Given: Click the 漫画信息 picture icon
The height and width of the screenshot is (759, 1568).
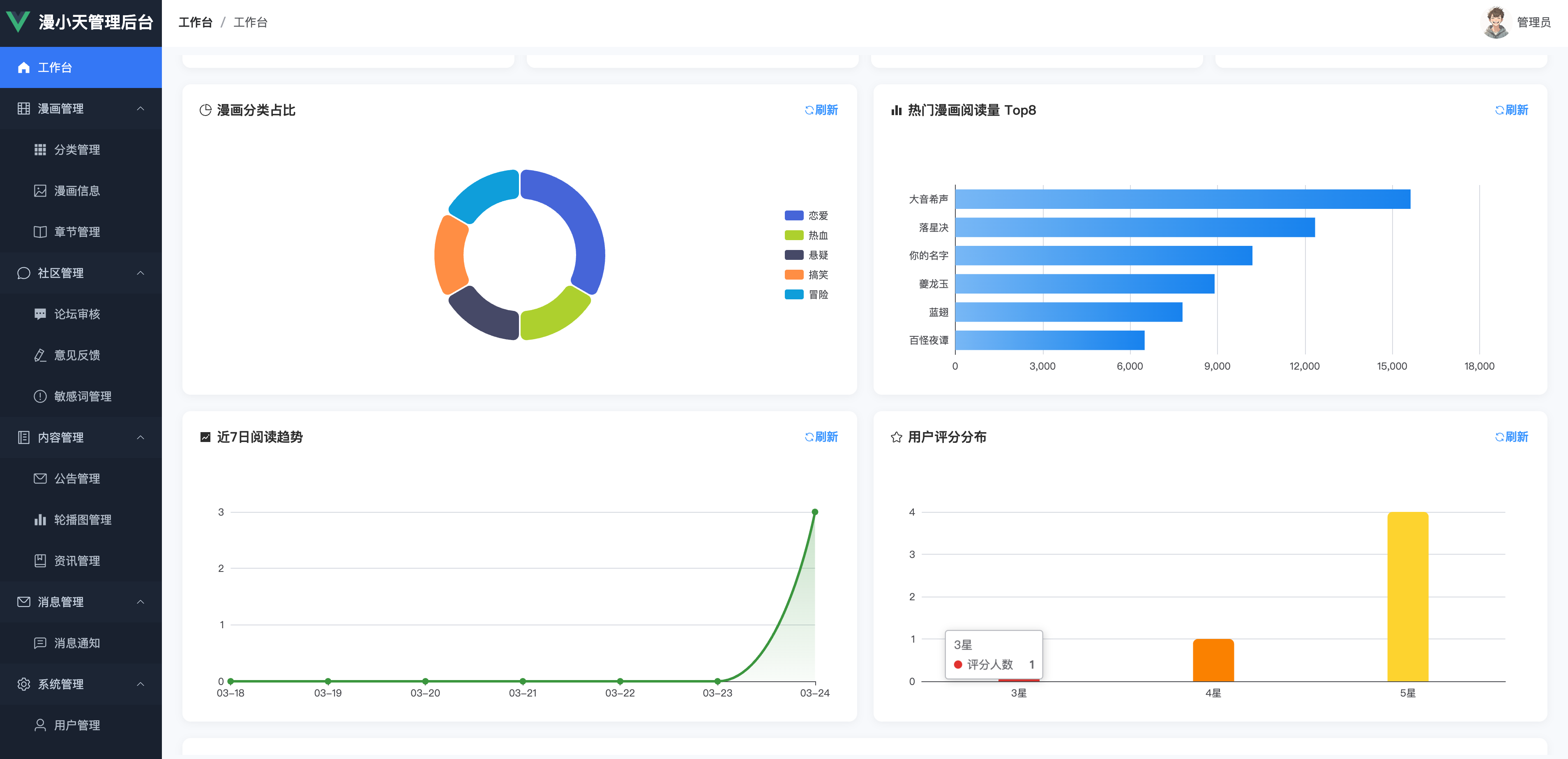Looking at the screenshot, I should click(40, 191).
